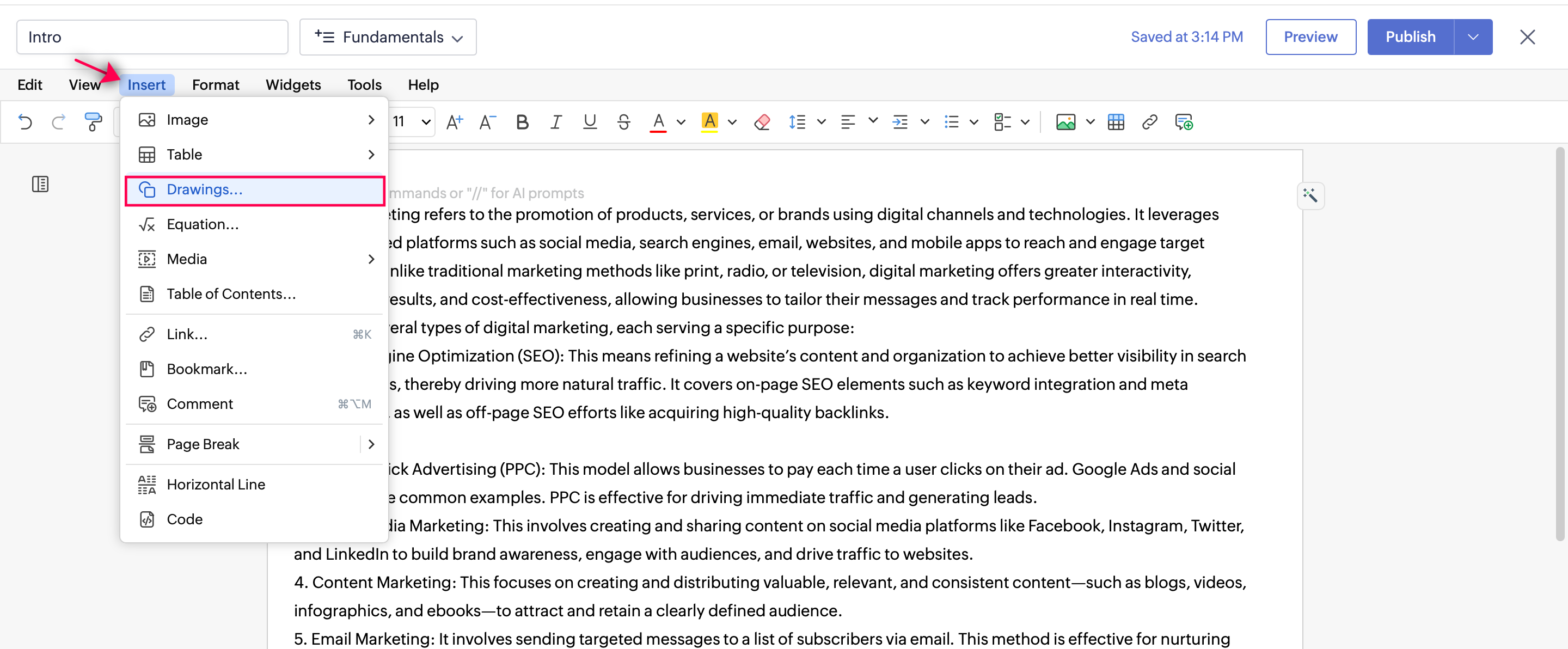Toggle bold formatting
The height and width of the screenshot is (649, 1568).
pyautogui.click(x=522, y=122)
